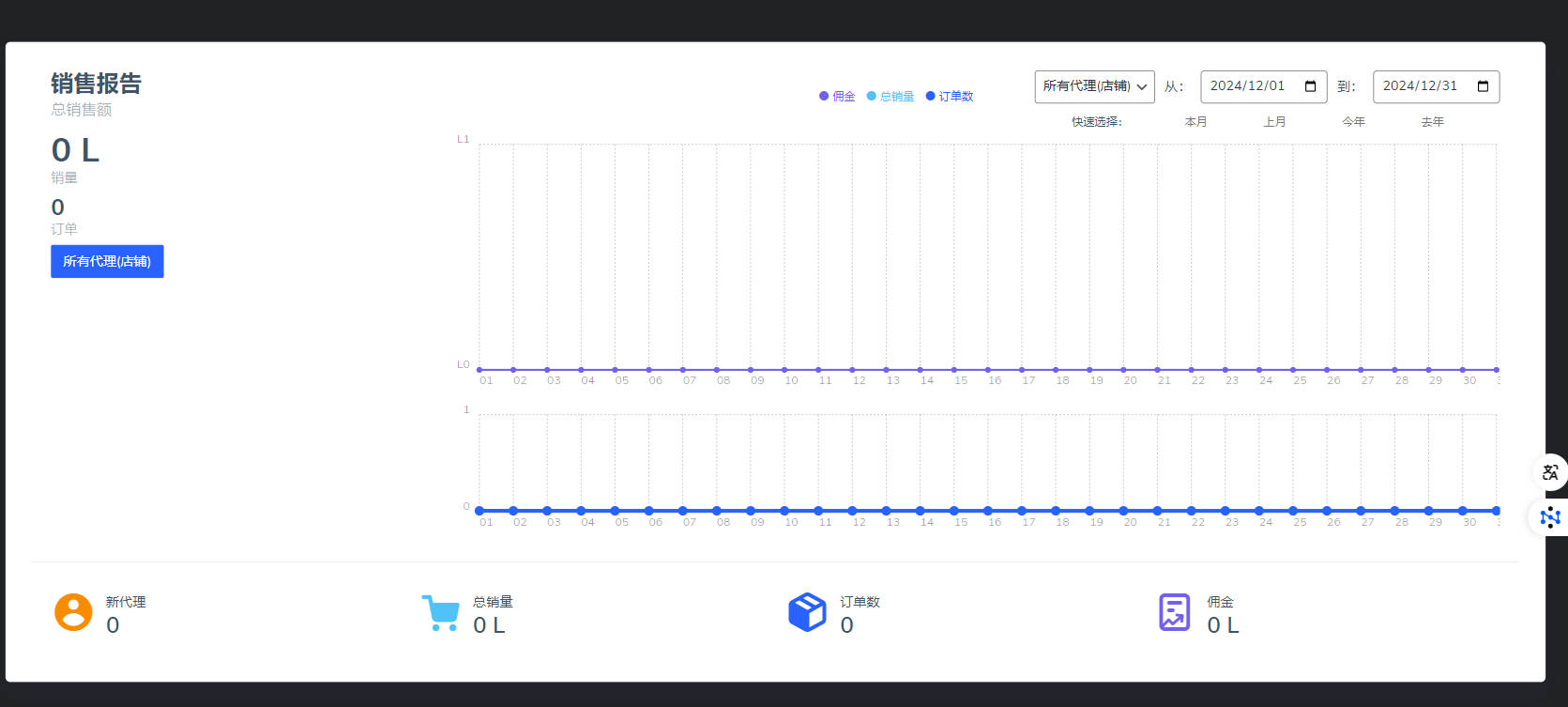Click the orange new agent user icon
Image resolution: width=1568 pixels, height=707 pixels.
coord(73,612)
